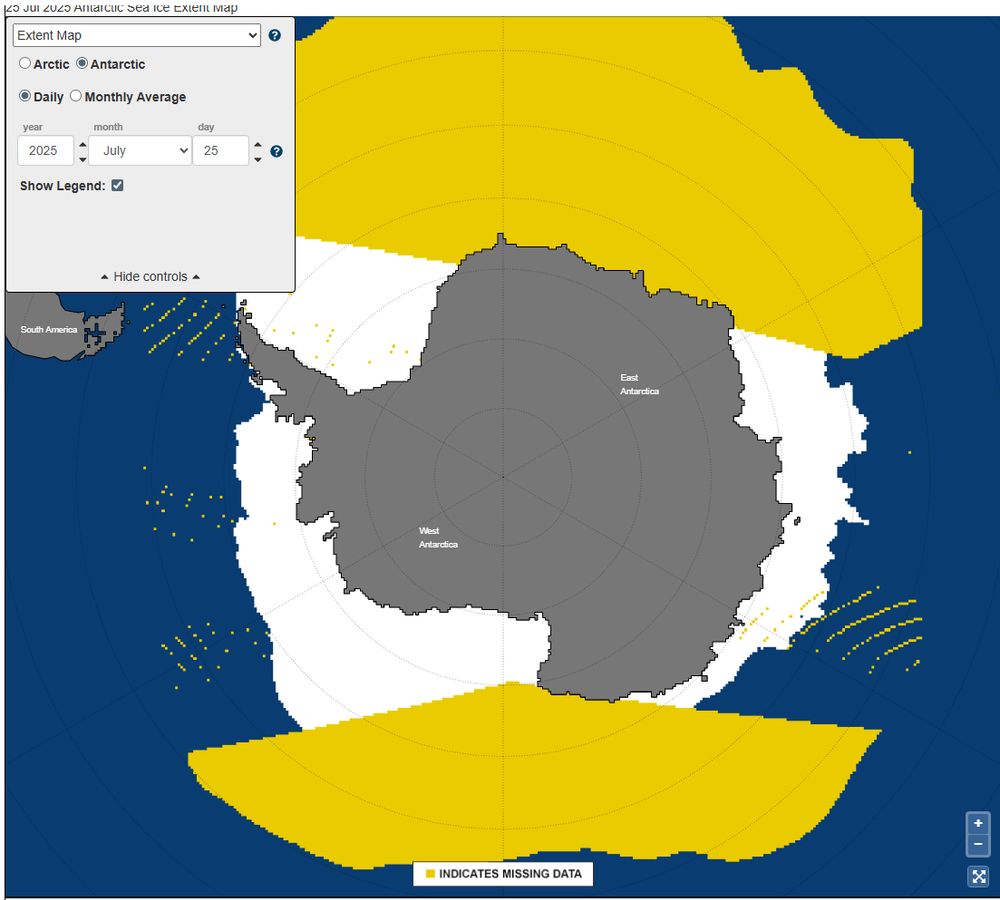Expand the map to fullscreen

(x=977, y=876)
